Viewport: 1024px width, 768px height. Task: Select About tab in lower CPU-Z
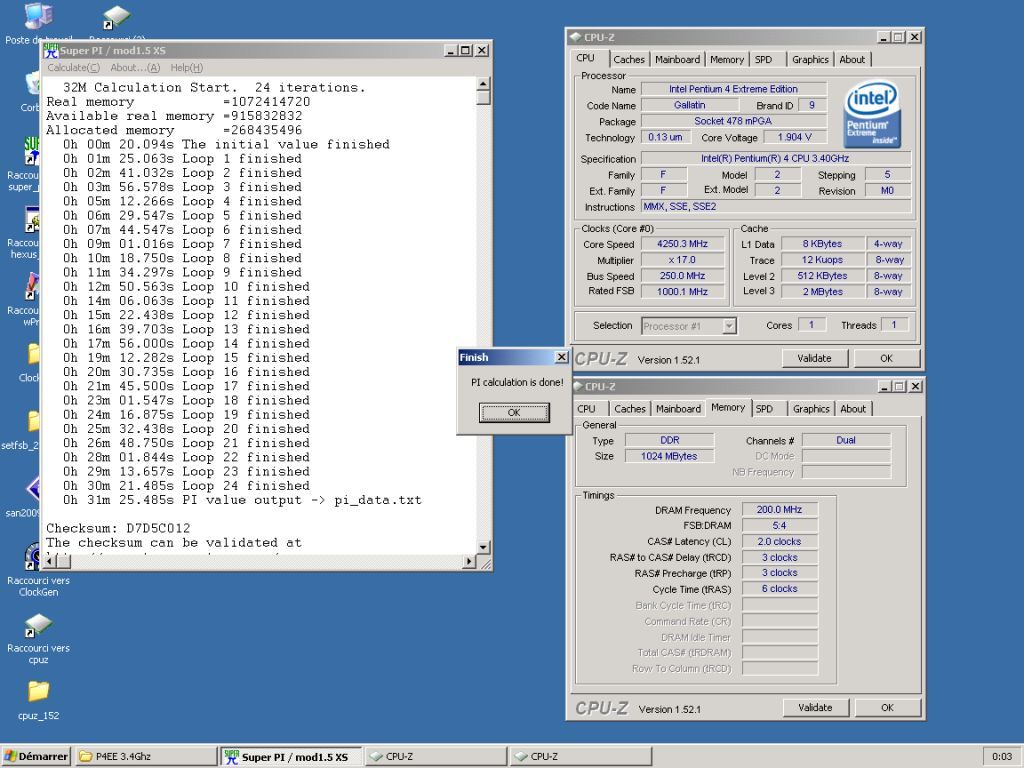(853, 409)
